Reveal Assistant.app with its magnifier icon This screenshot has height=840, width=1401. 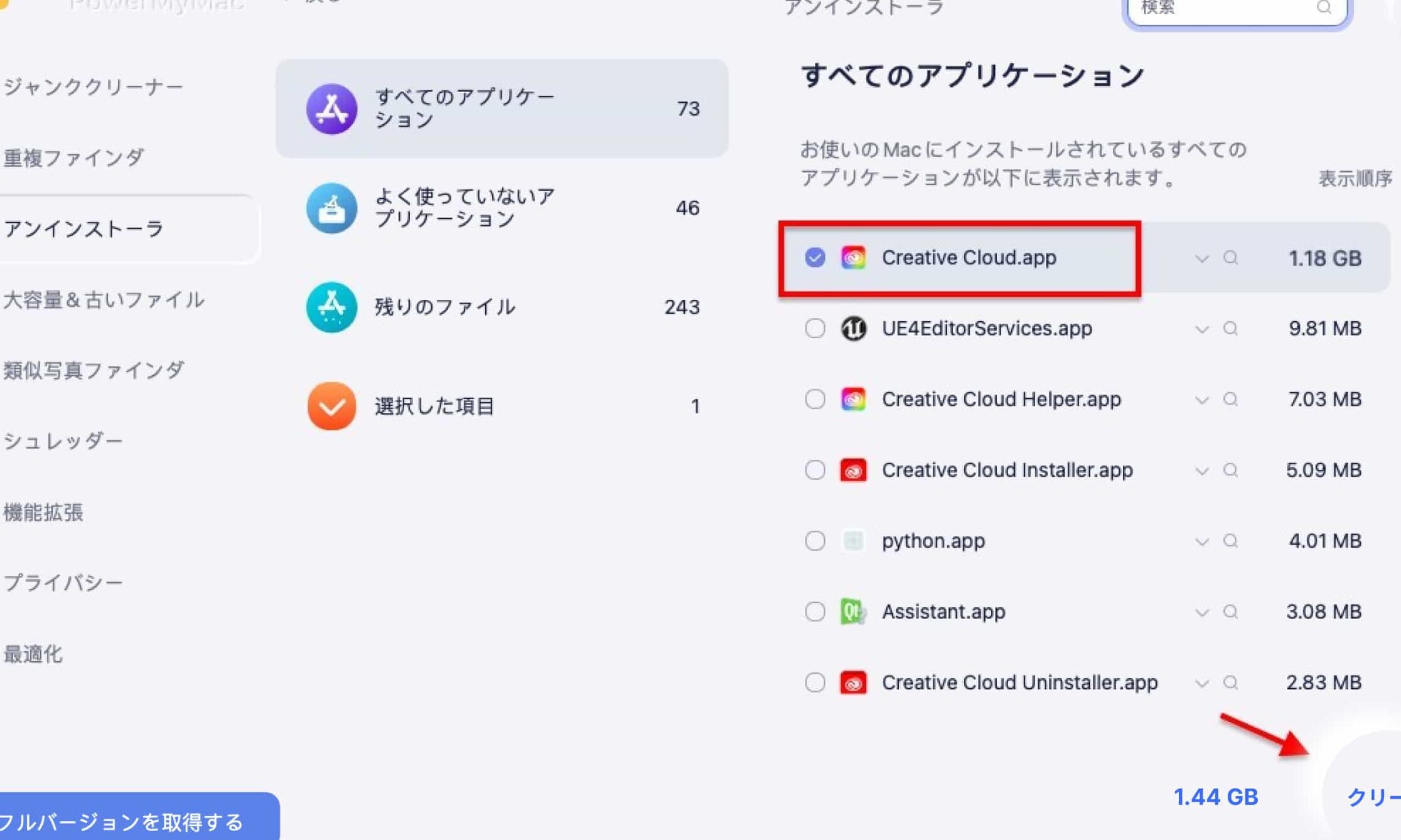pos(1230,612)
